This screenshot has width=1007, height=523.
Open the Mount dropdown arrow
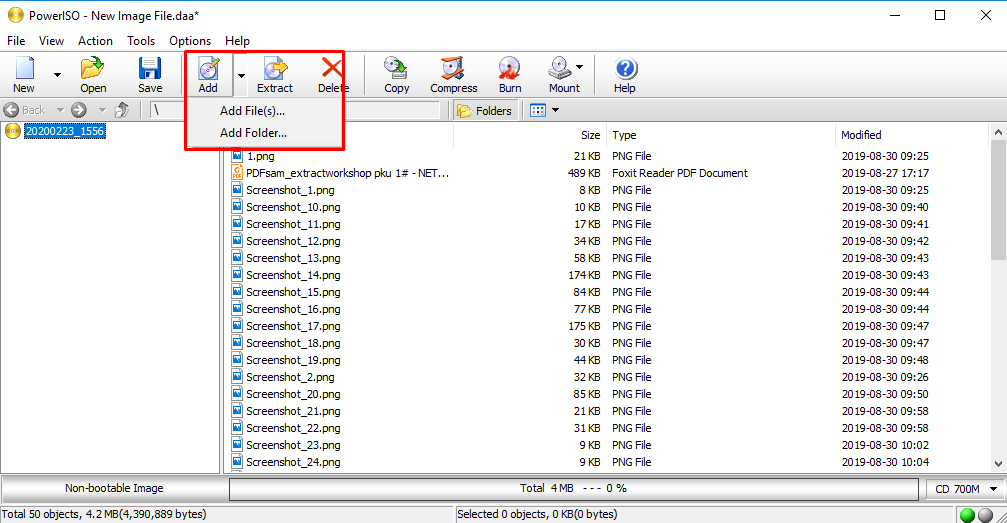[579, 67]
